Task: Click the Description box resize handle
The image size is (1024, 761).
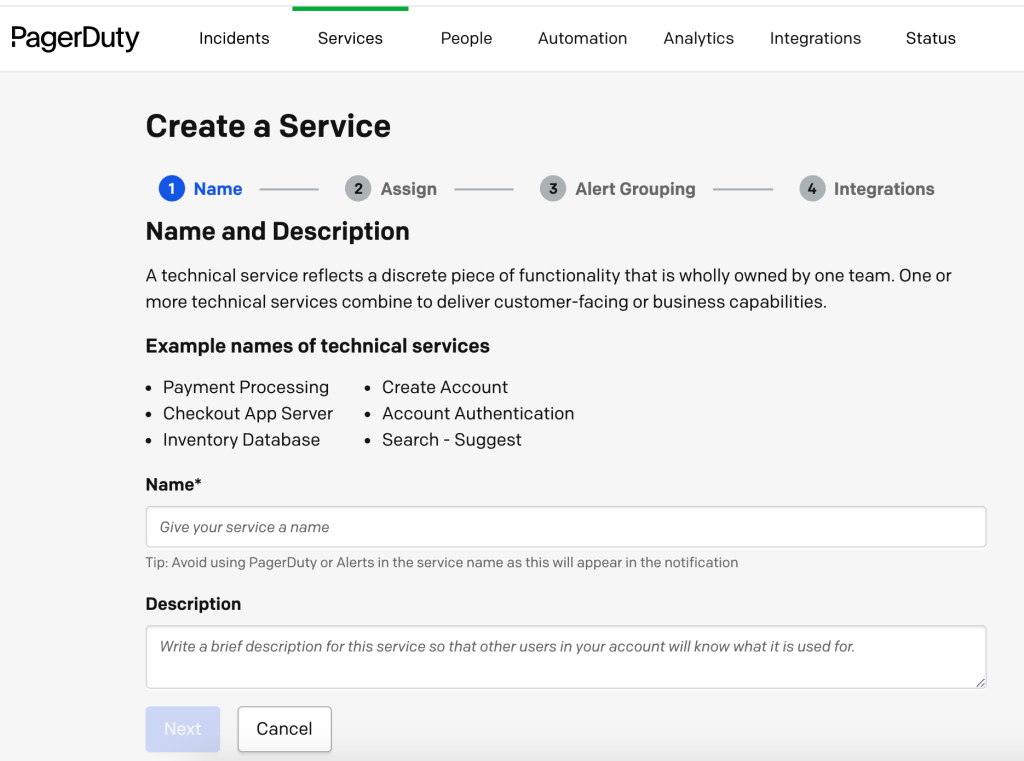Action: pyautogui.click(x=980, y=682)
